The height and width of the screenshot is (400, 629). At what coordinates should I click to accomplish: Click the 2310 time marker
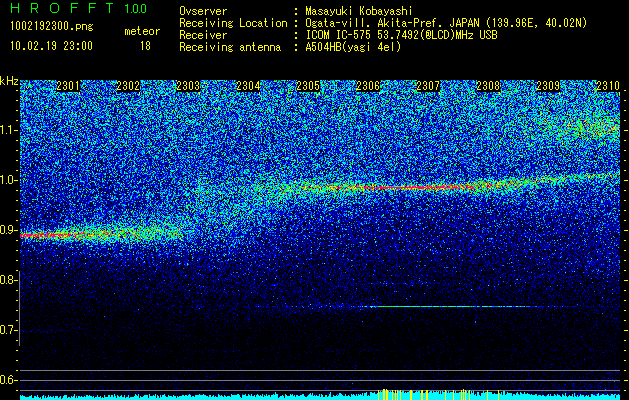608,86
